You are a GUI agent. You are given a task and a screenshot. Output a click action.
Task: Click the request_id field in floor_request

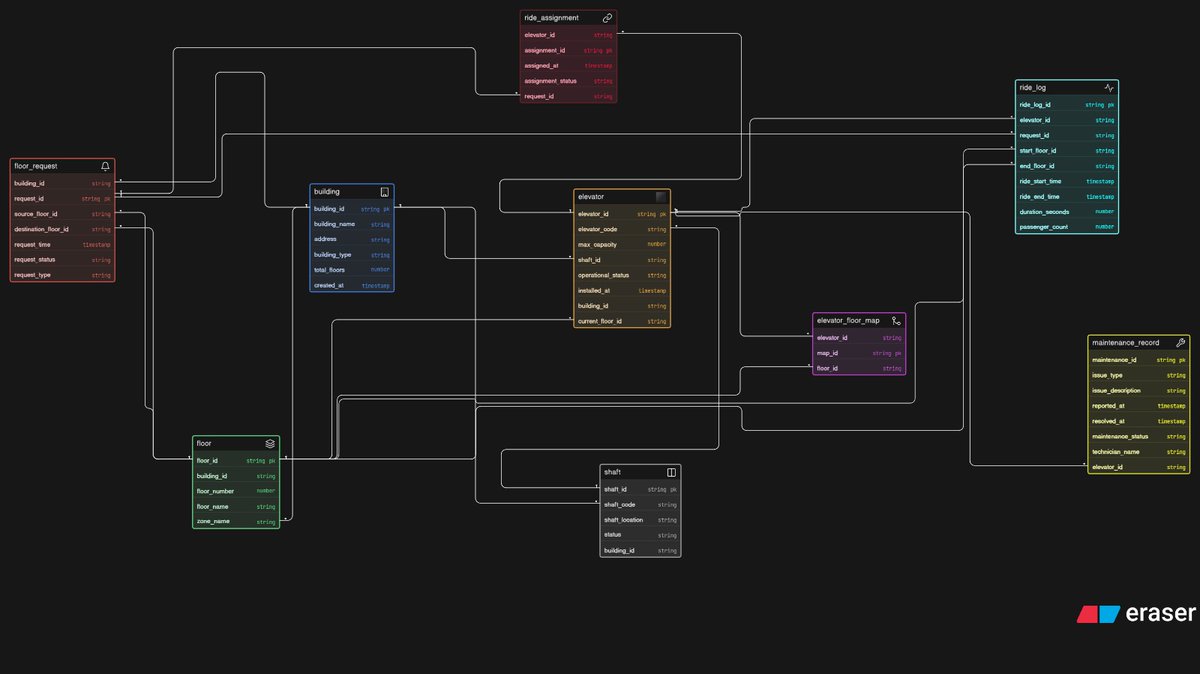coord(60,198)
